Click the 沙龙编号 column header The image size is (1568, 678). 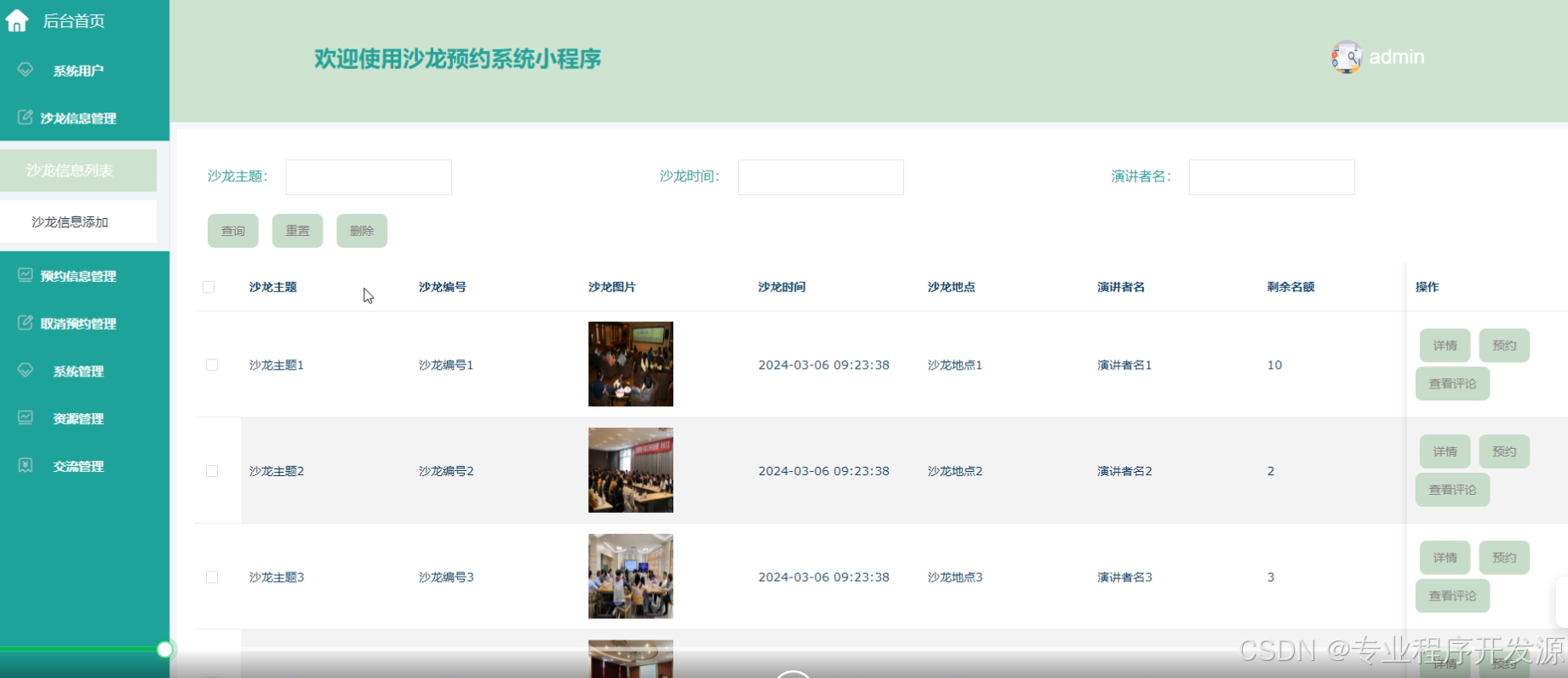pyautogui.click(x=443, y=287)
